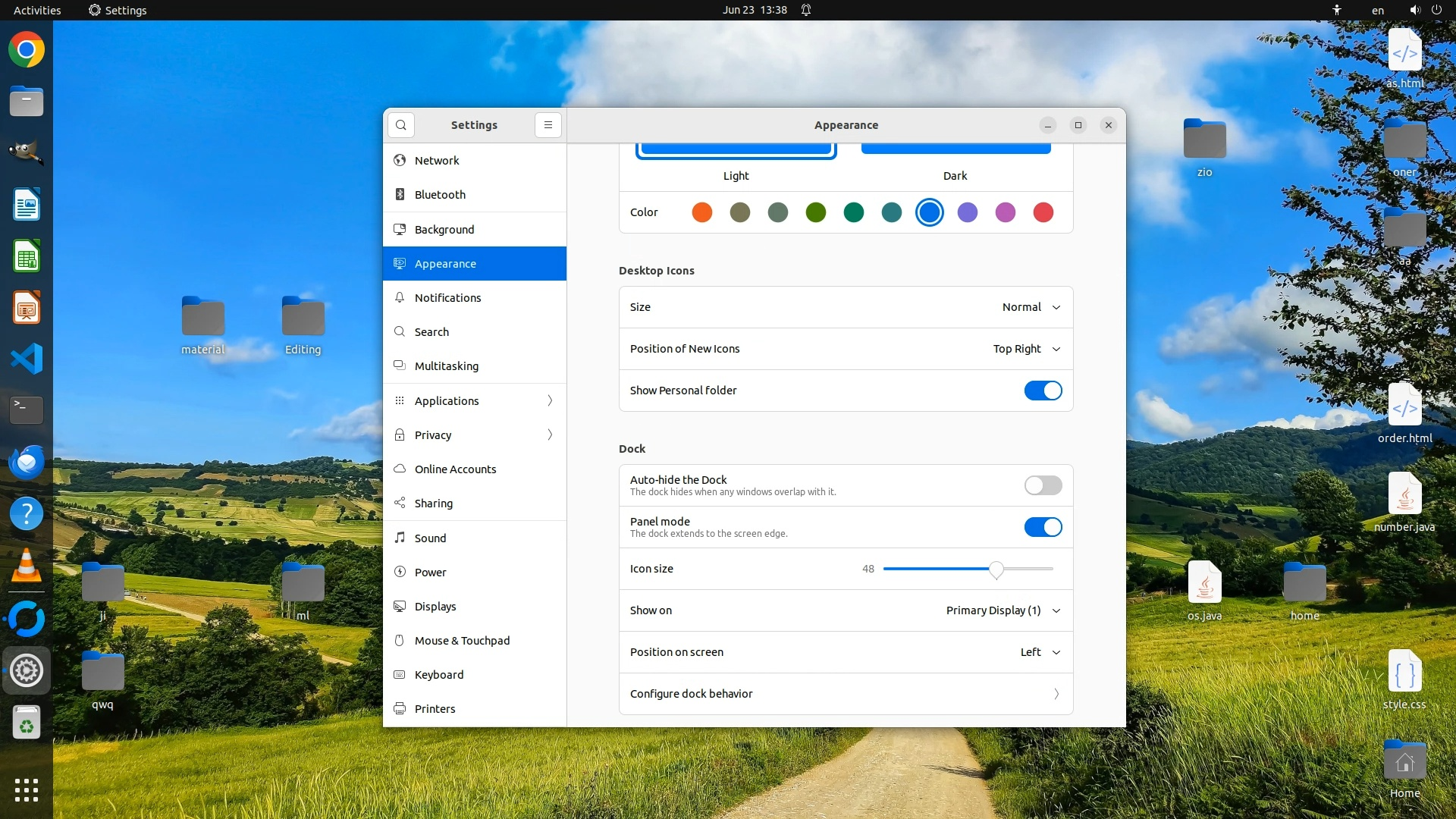Click the search icon in Settings header
This screenshot has height=819, width=1456.
[400, 125]
